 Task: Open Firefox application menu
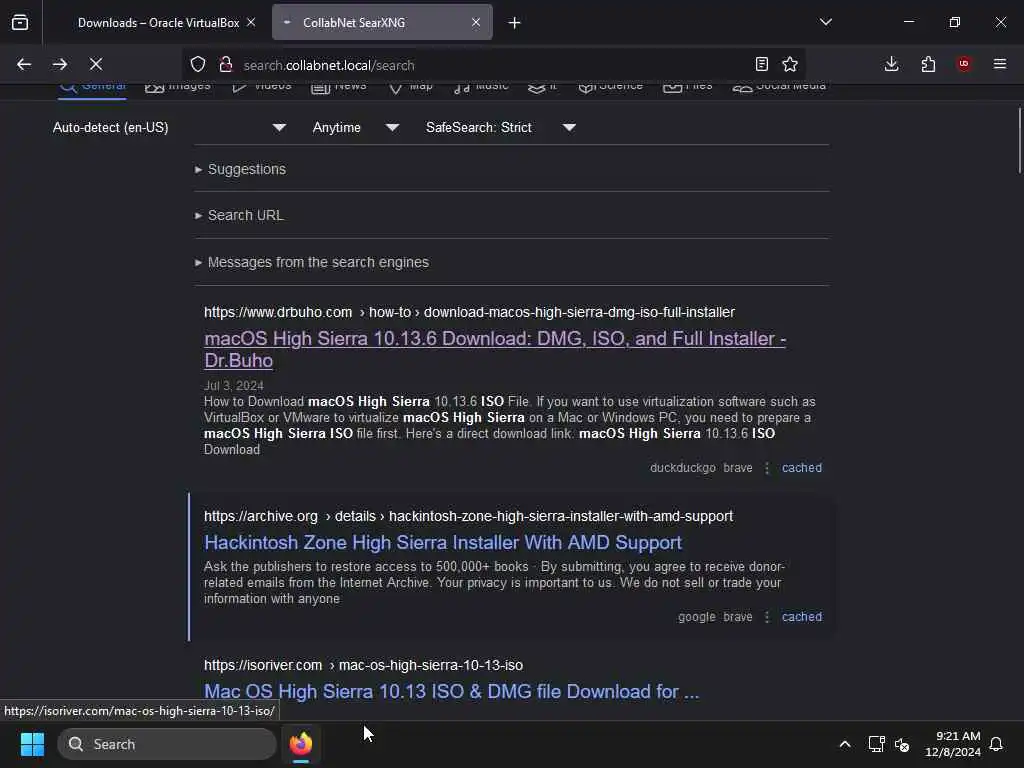(x=1000, y=64)
